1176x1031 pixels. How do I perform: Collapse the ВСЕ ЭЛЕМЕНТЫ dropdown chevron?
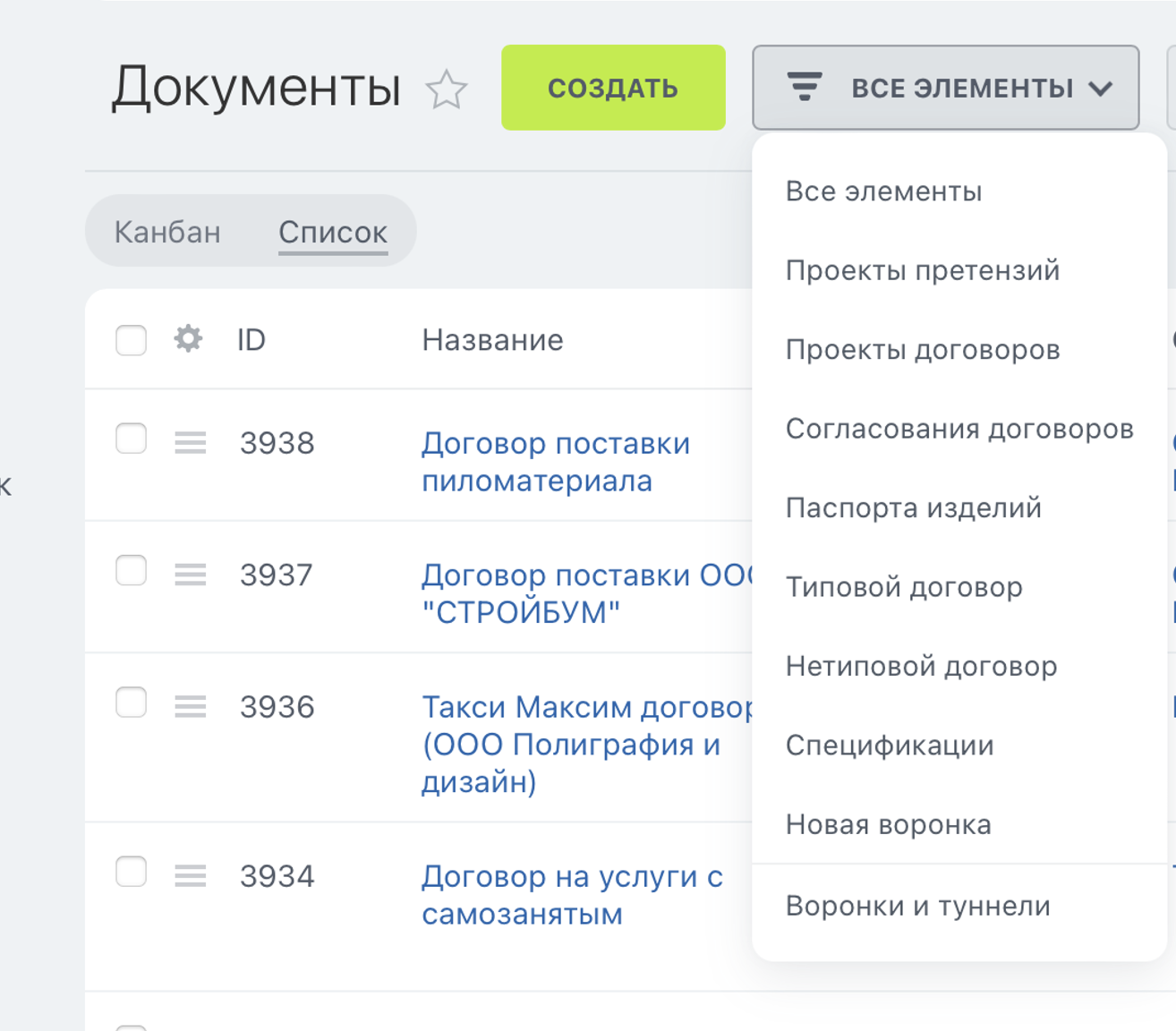pos(1103,89)
